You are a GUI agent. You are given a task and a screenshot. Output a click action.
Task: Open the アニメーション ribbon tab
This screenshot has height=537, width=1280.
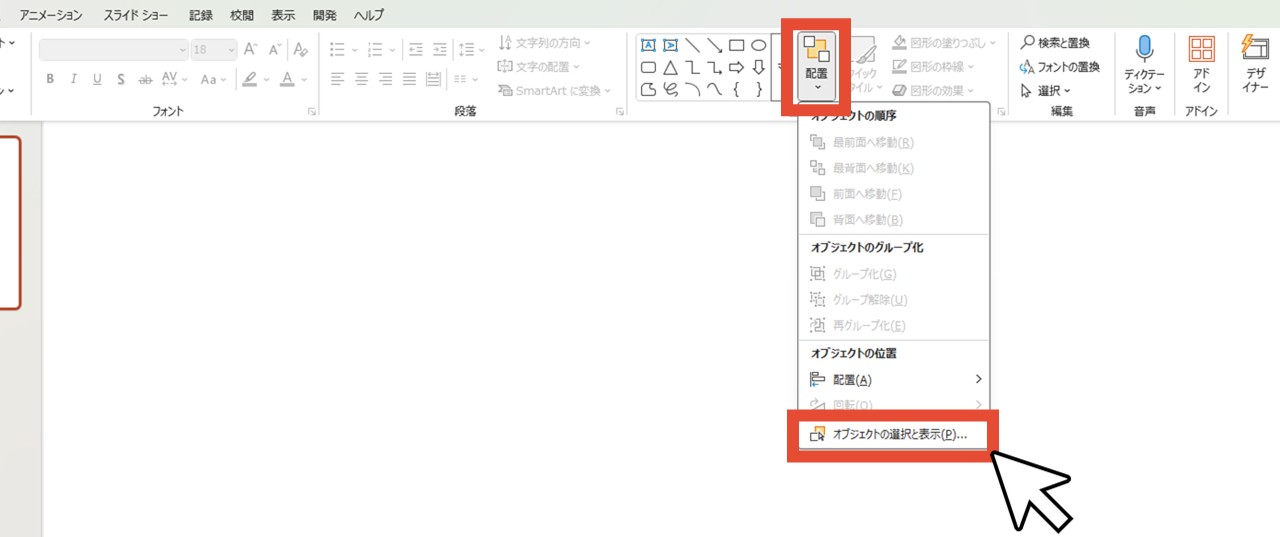click(x=51, y=15)
